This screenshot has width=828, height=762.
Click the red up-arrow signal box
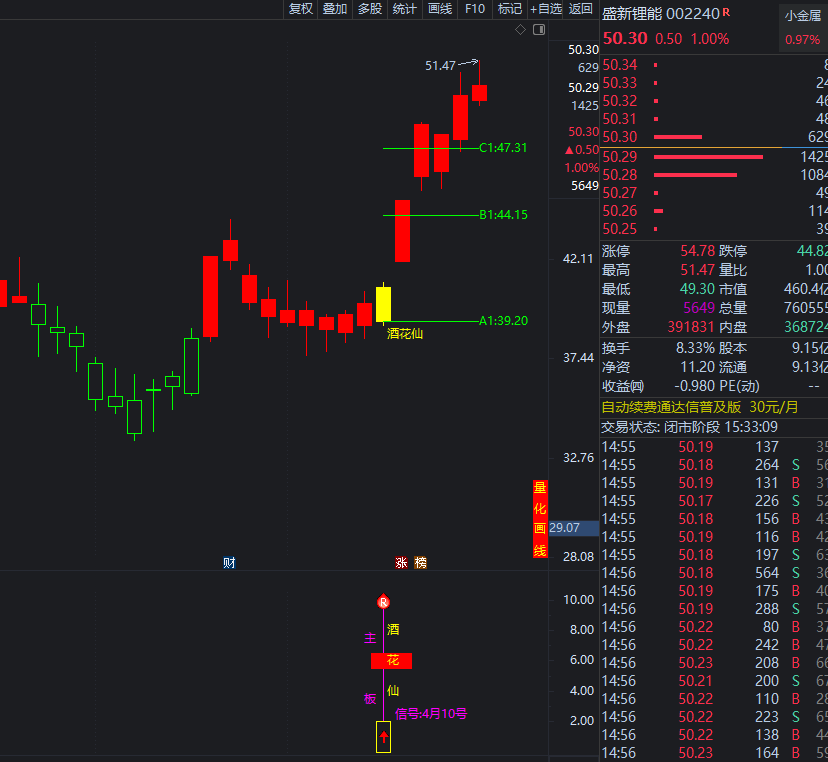click(x=383, y=736)
